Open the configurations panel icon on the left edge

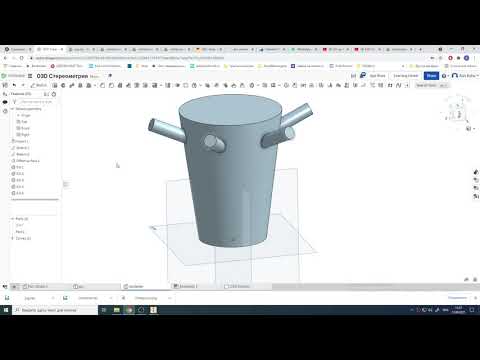[x=5, y=111]
